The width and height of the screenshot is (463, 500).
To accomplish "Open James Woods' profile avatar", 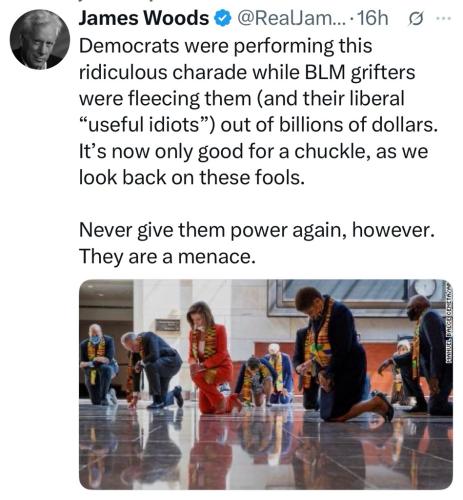I will [x=40, y=40].
